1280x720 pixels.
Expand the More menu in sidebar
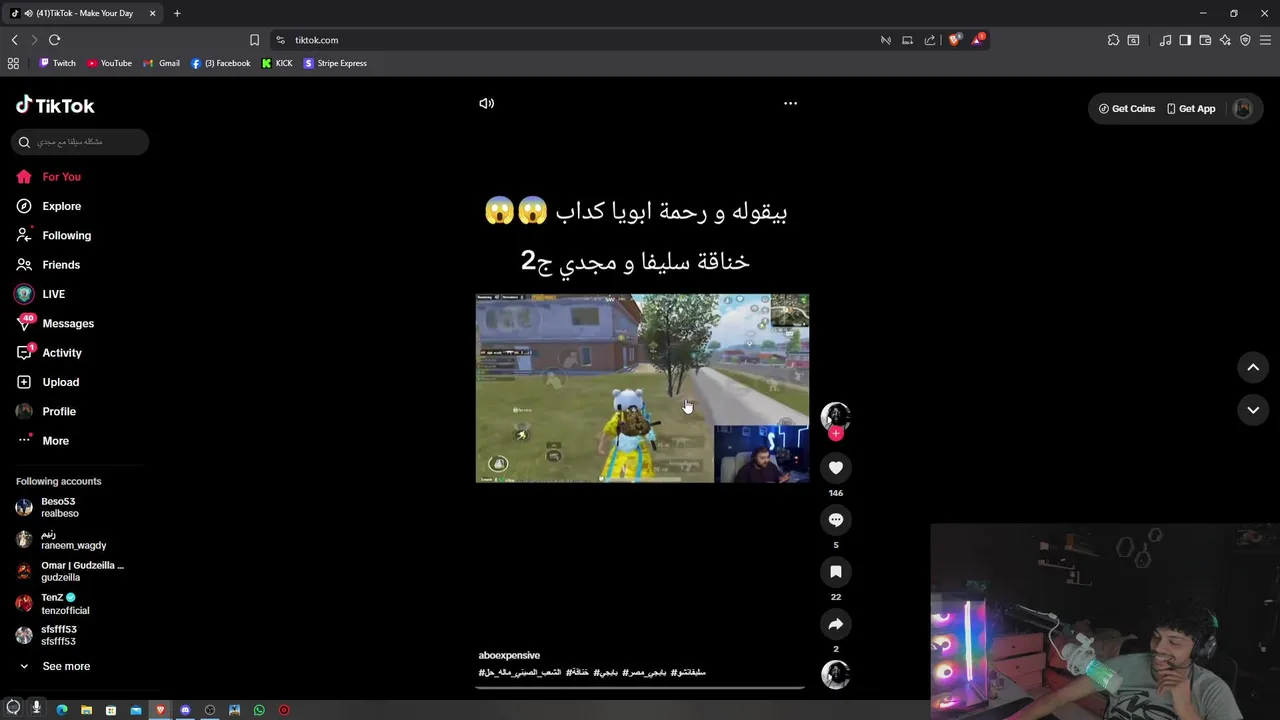tap(43, 441)
